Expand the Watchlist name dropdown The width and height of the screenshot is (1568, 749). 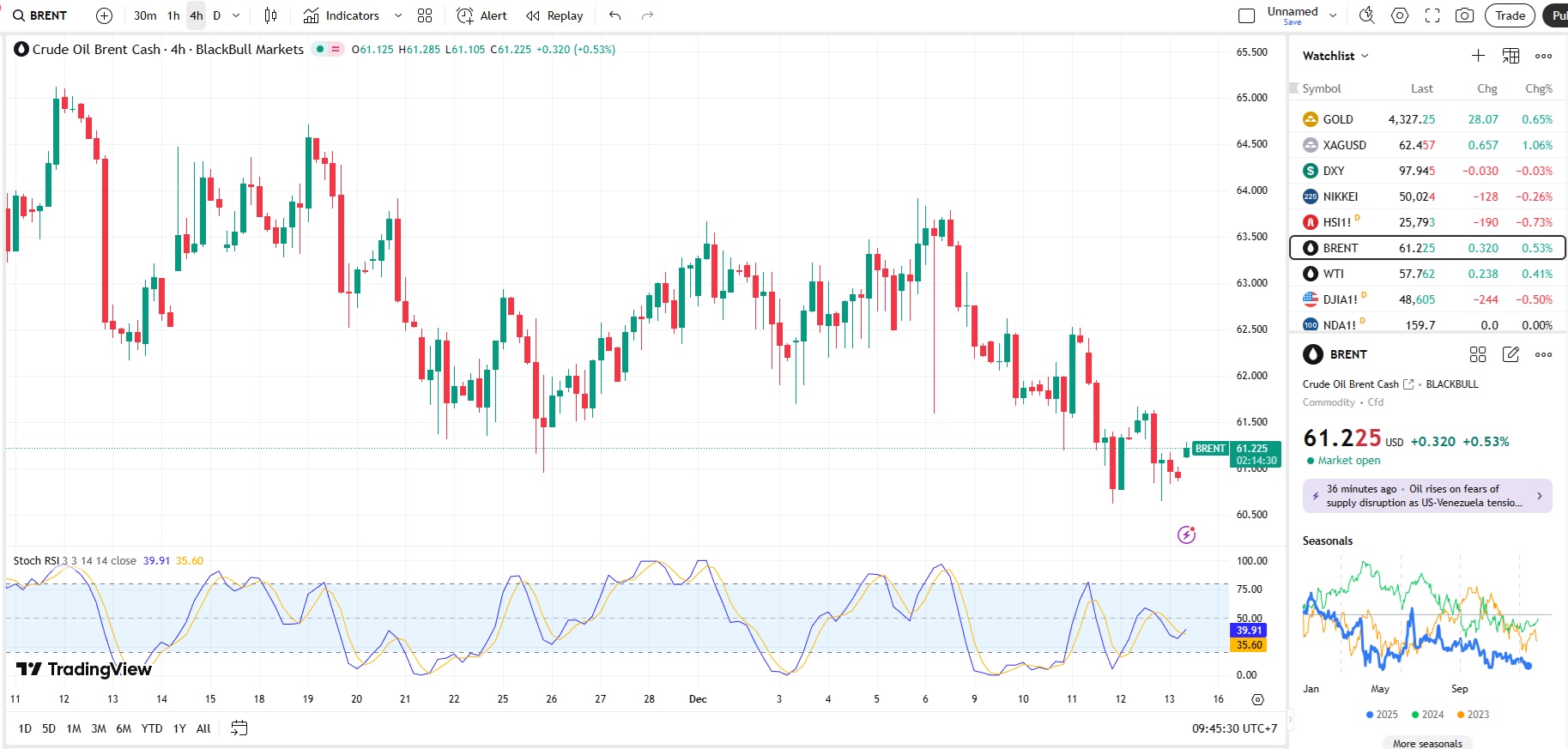click(1335, 56)
